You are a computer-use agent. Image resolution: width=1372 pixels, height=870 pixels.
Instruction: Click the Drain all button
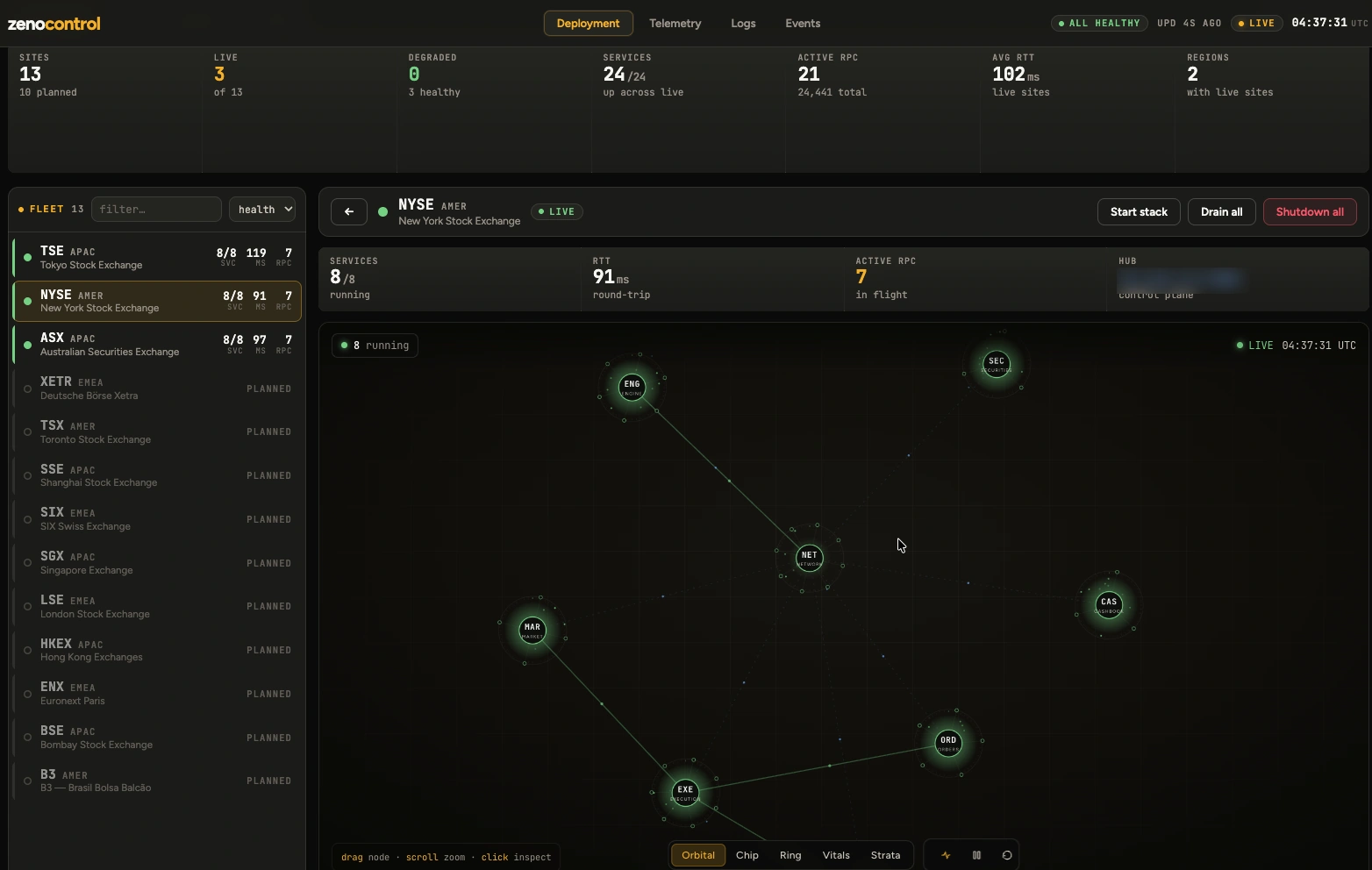[1221, 211]
